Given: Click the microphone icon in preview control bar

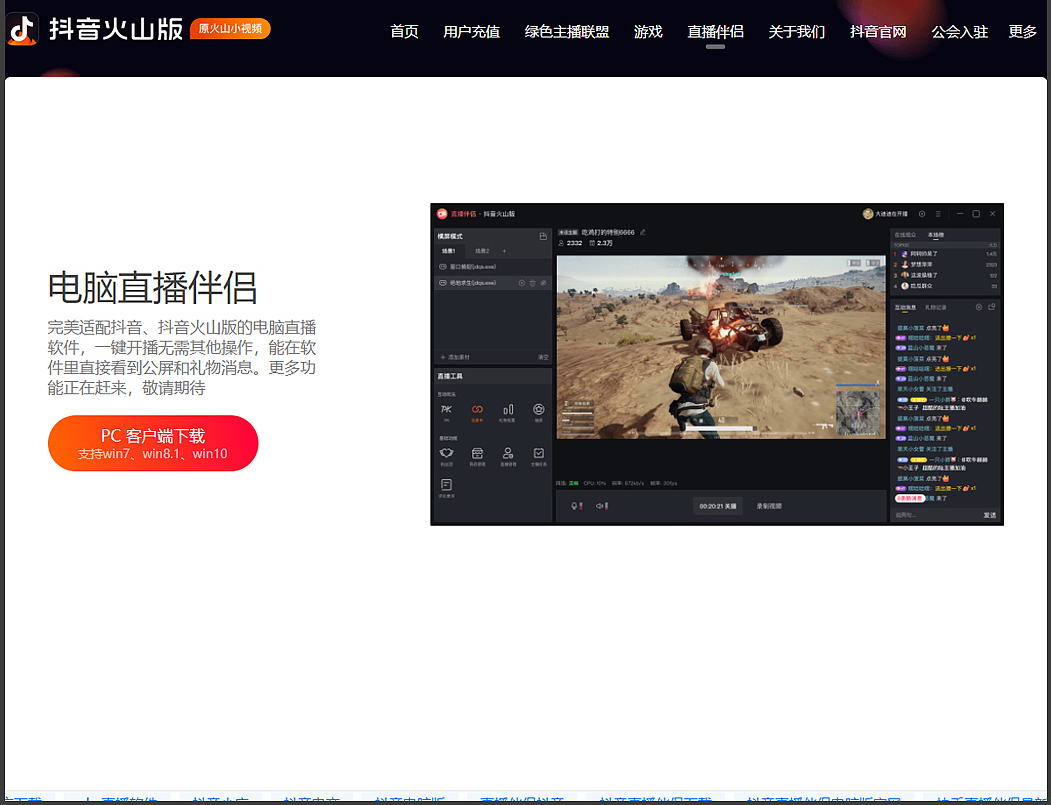Looking at the screenshot, I should [x=574, y=506].
